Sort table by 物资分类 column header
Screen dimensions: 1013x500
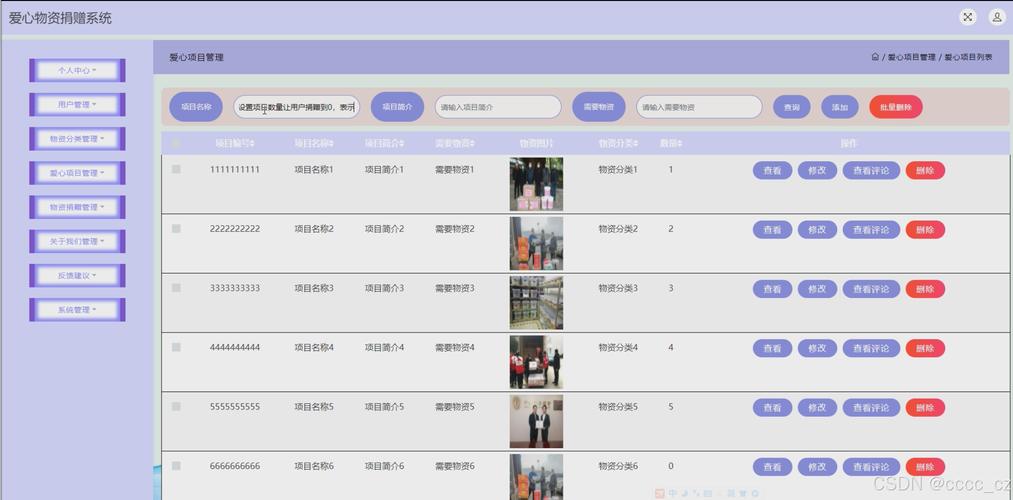coord(618,143)
